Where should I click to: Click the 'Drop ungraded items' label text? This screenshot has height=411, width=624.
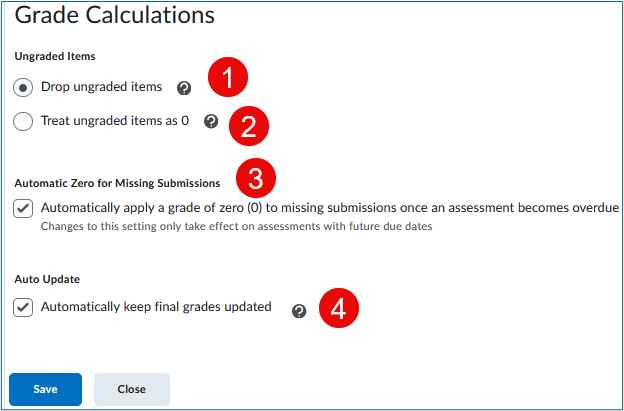pyautogui.click(x=101, y=87)
